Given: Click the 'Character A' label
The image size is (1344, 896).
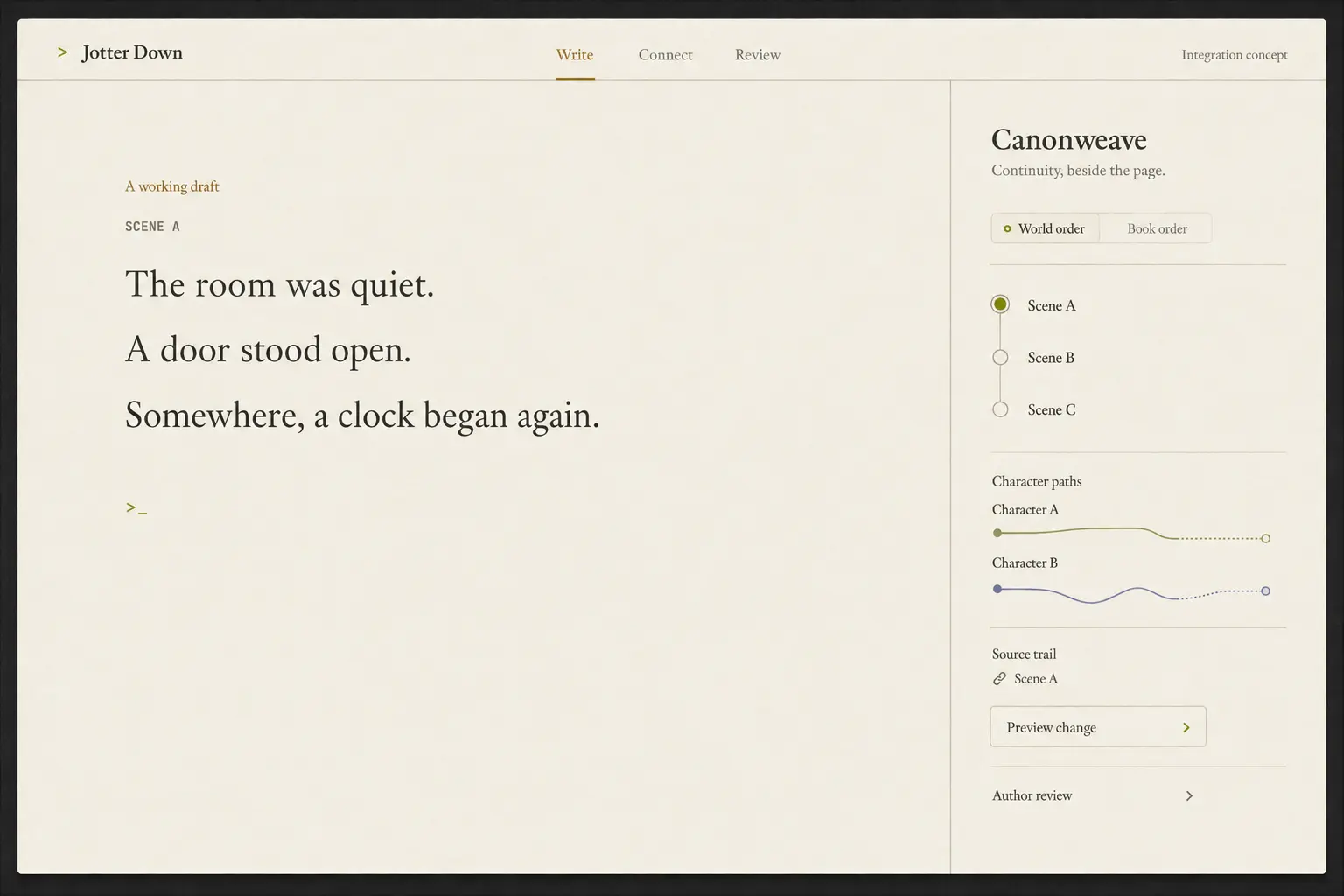Looking at the screenshot, I should tap(1025, 509).
